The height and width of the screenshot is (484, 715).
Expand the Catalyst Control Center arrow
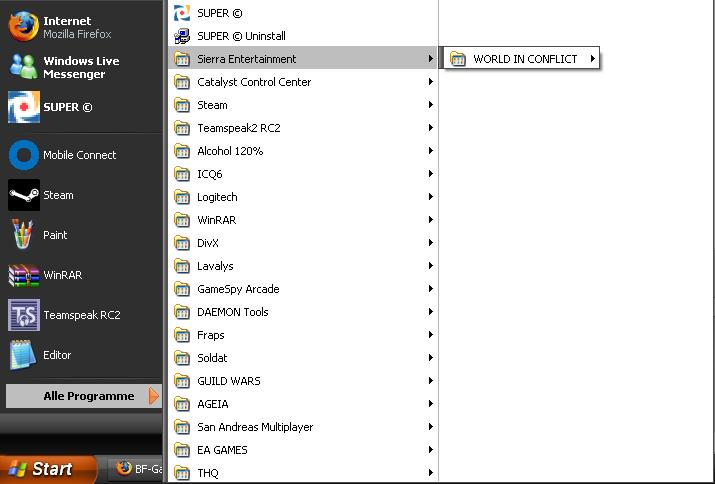pos(430,82)
